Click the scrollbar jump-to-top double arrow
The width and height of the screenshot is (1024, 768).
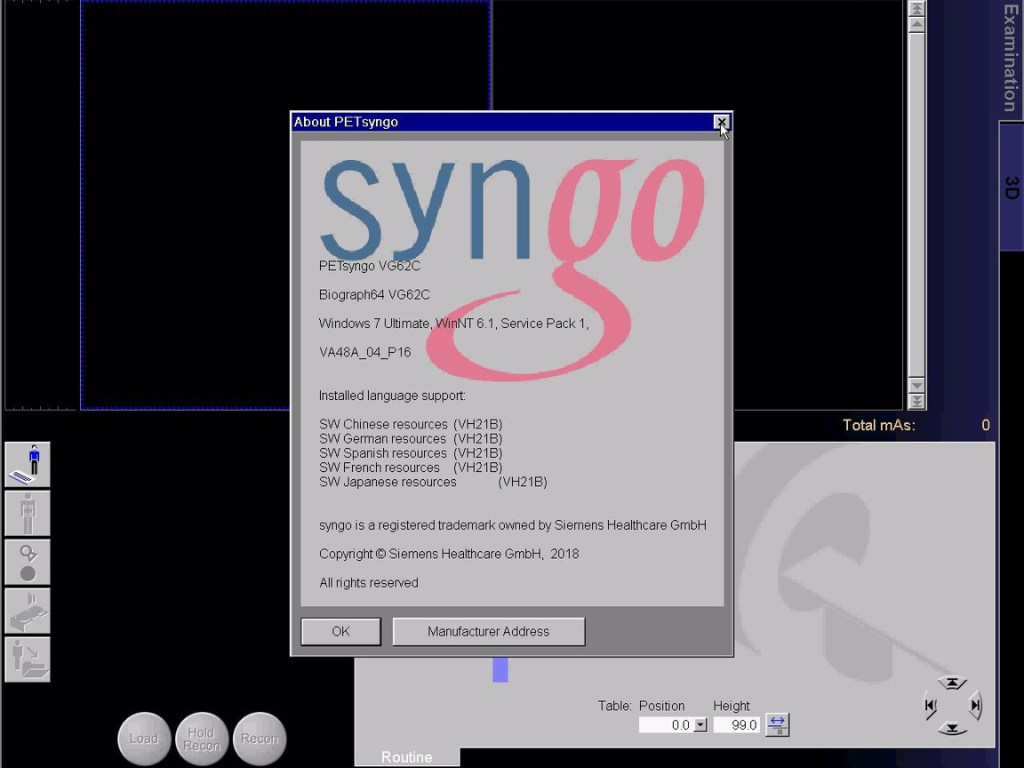point(916,8)
